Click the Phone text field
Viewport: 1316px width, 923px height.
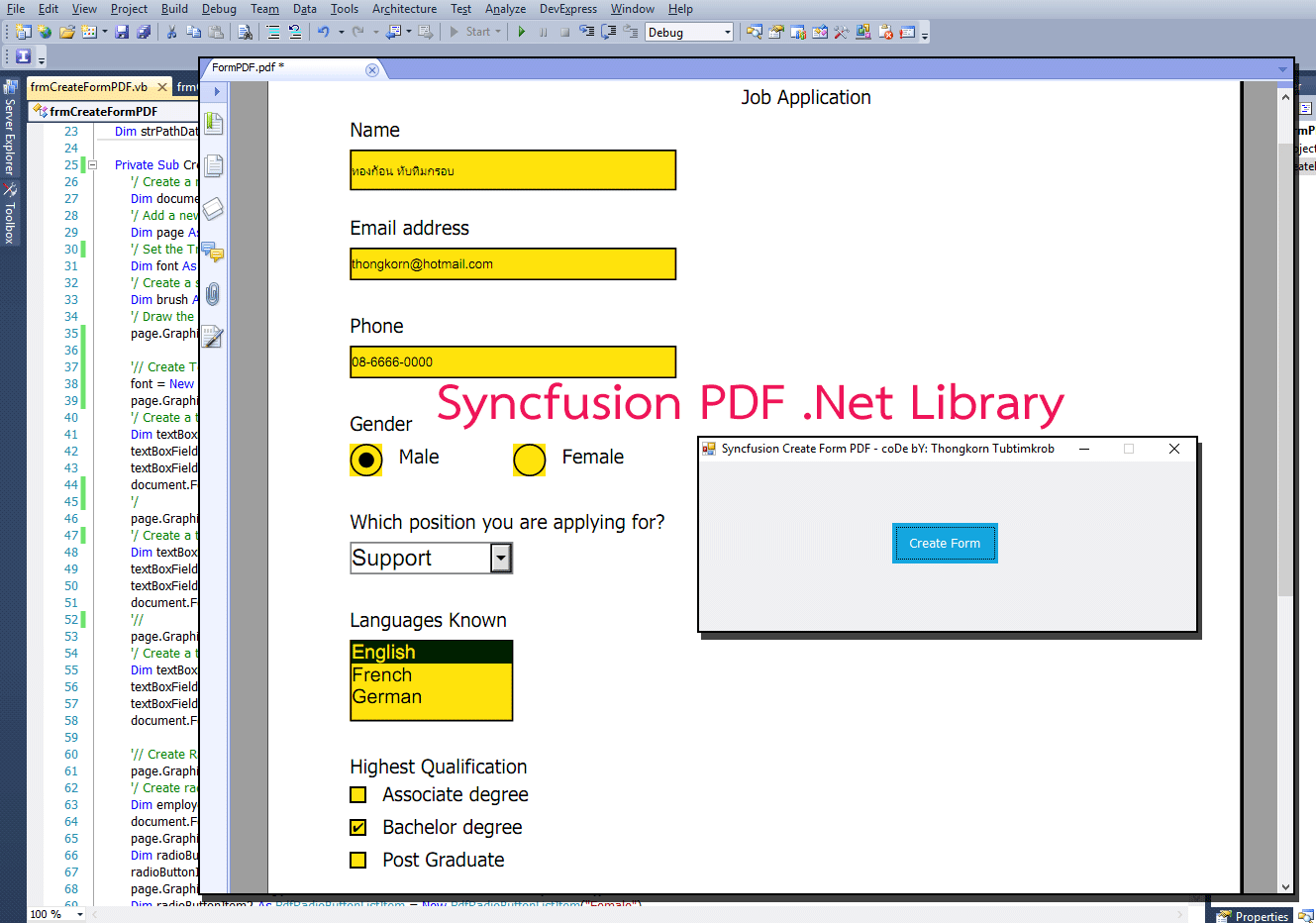click(513, 362)
